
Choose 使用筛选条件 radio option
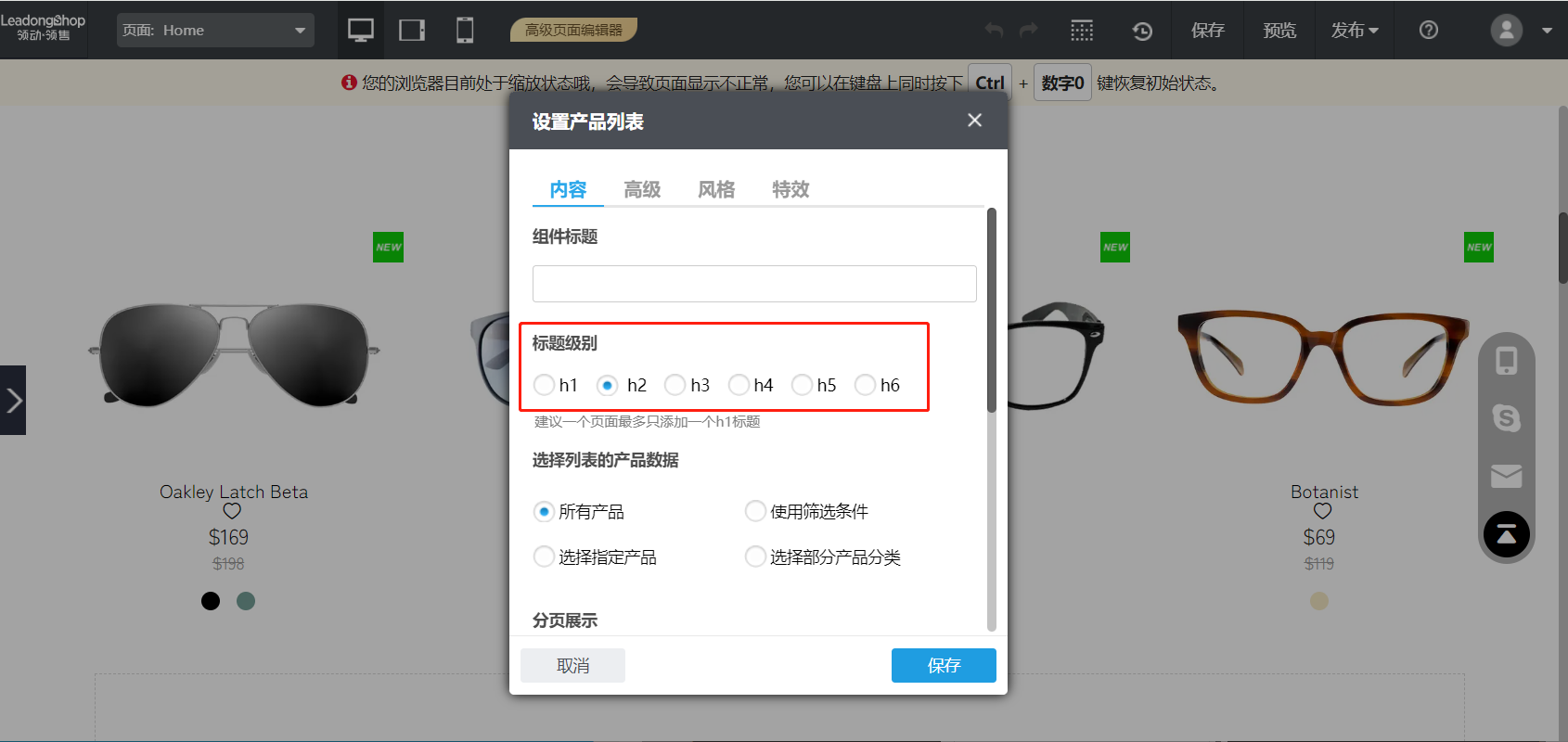(x=756, y=511)
